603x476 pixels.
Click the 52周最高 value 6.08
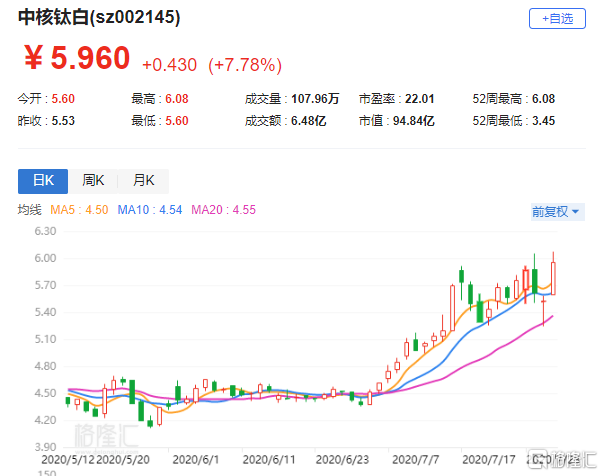543,99
